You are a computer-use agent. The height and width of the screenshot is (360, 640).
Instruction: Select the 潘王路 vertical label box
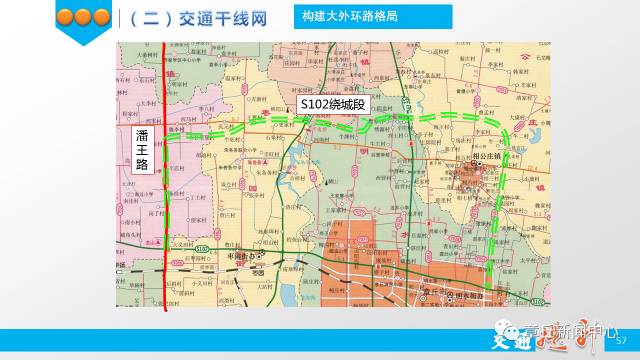coord(142,150)
